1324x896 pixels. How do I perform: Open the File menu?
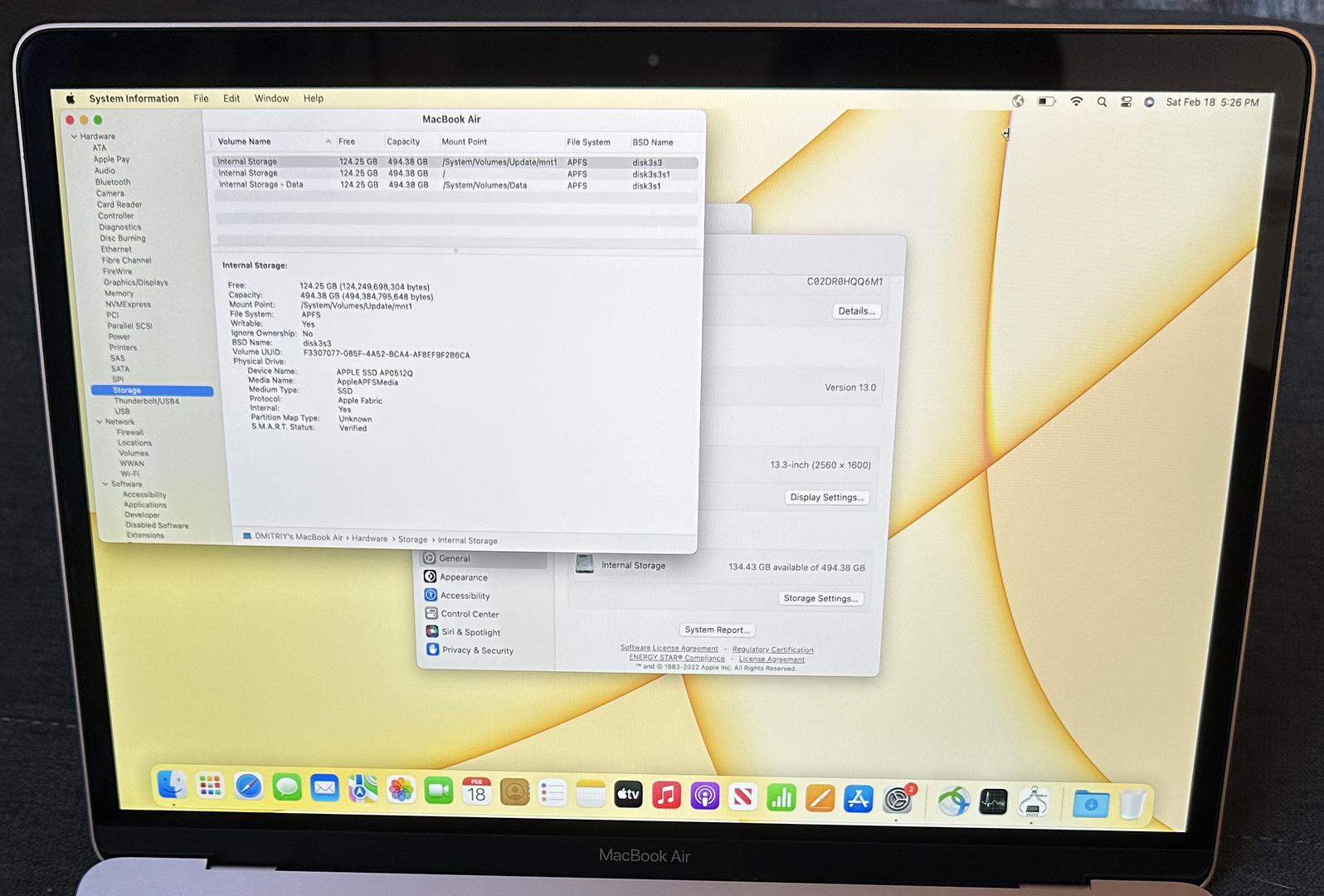click(201, 98)
